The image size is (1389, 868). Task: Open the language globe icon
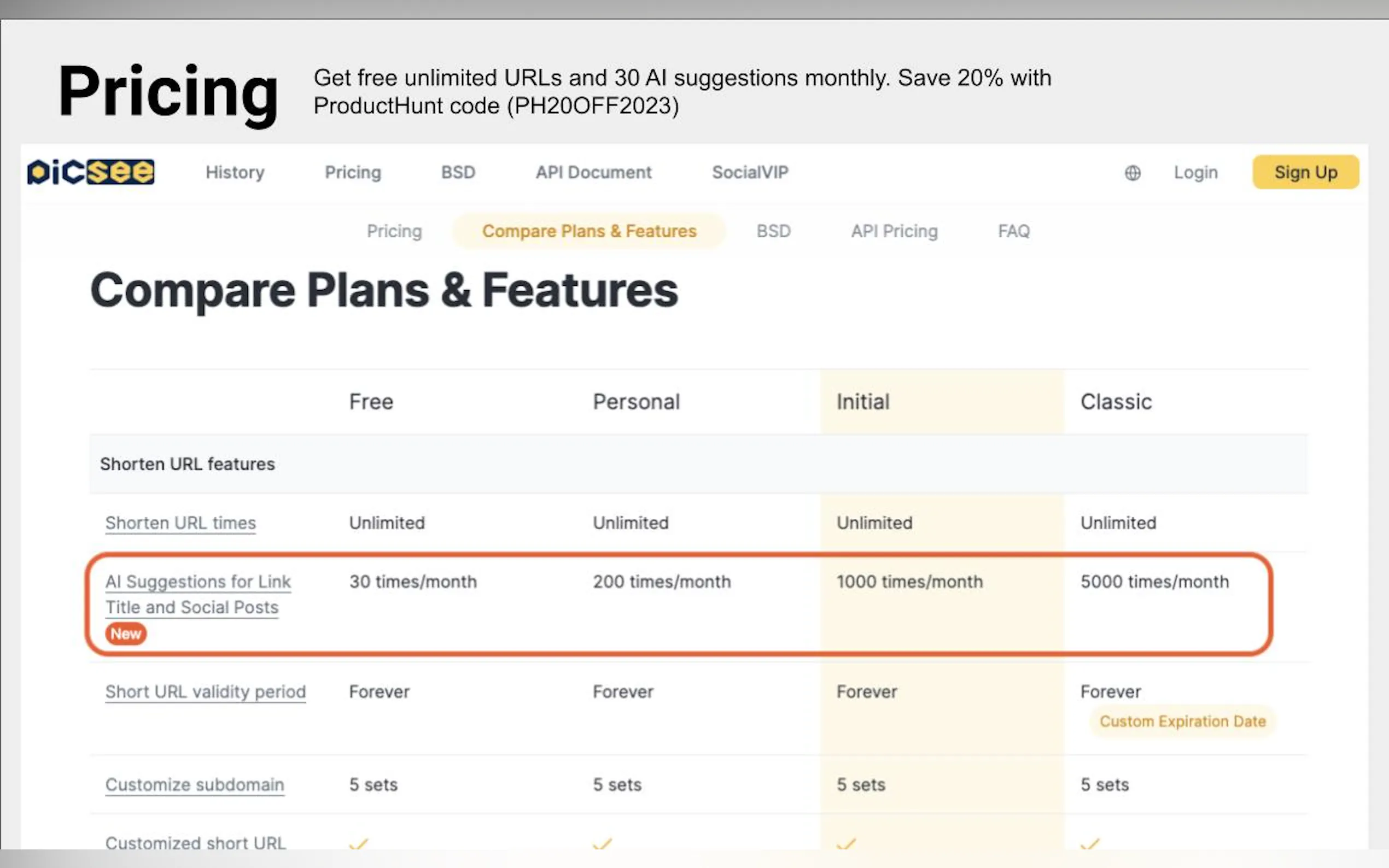pos(1133,173)
